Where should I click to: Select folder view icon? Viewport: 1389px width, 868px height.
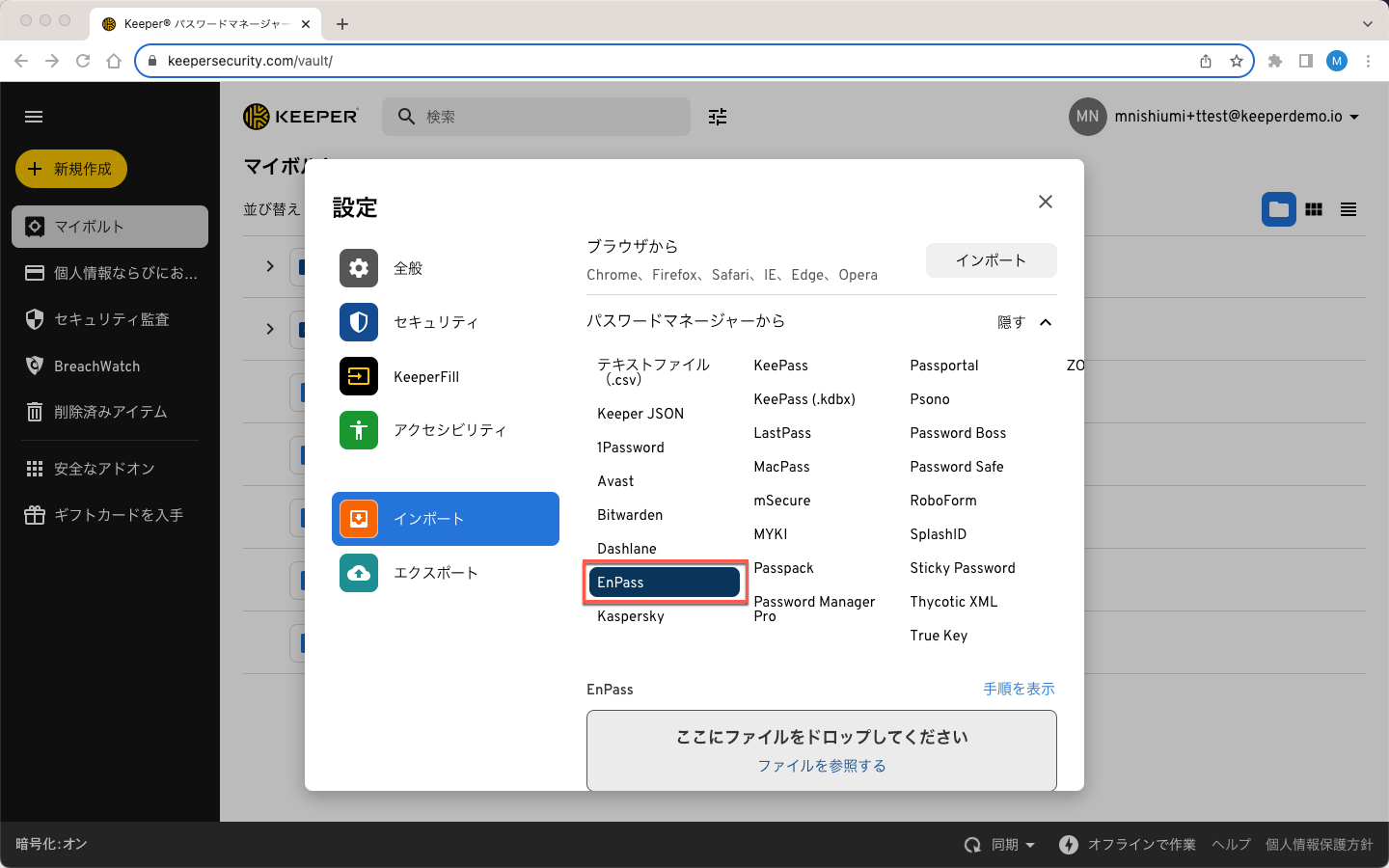(1278, 209)
